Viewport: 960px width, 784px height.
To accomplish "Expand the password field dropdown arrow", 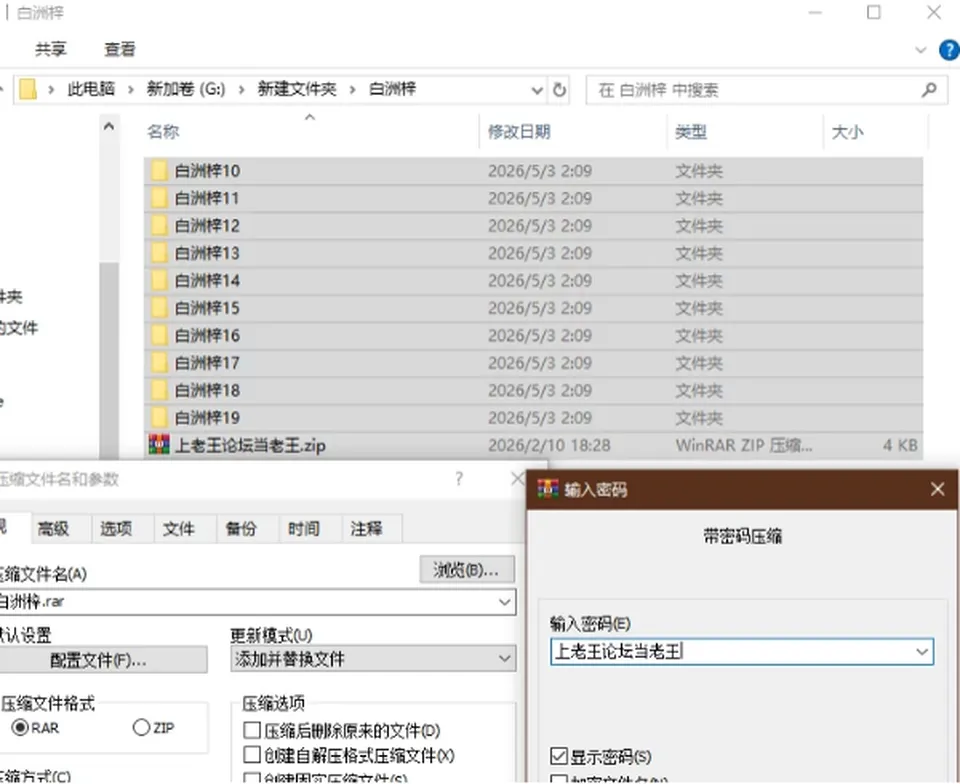I will point(922,652).
